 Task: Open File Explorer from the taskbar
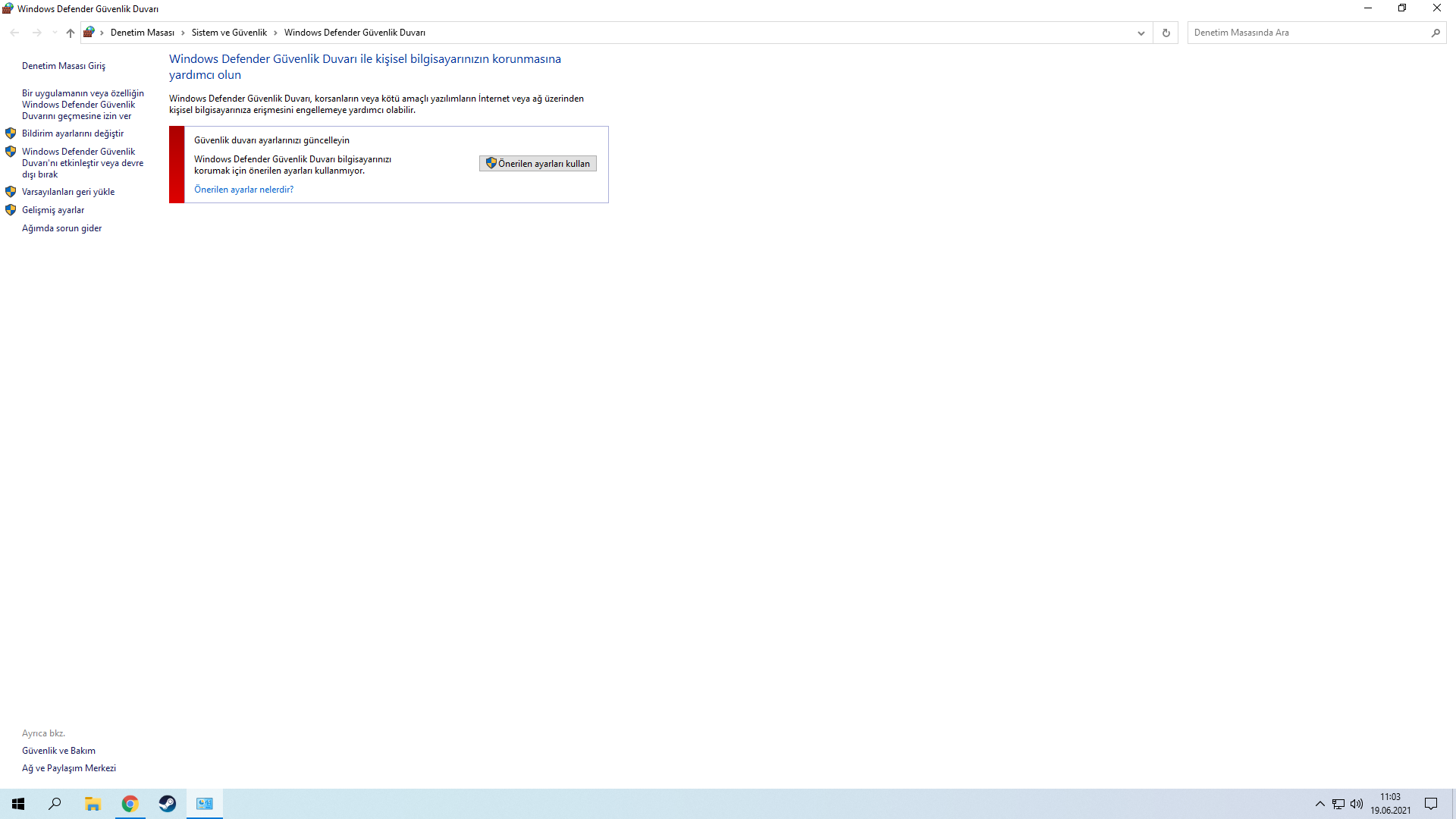click(93, 804)
